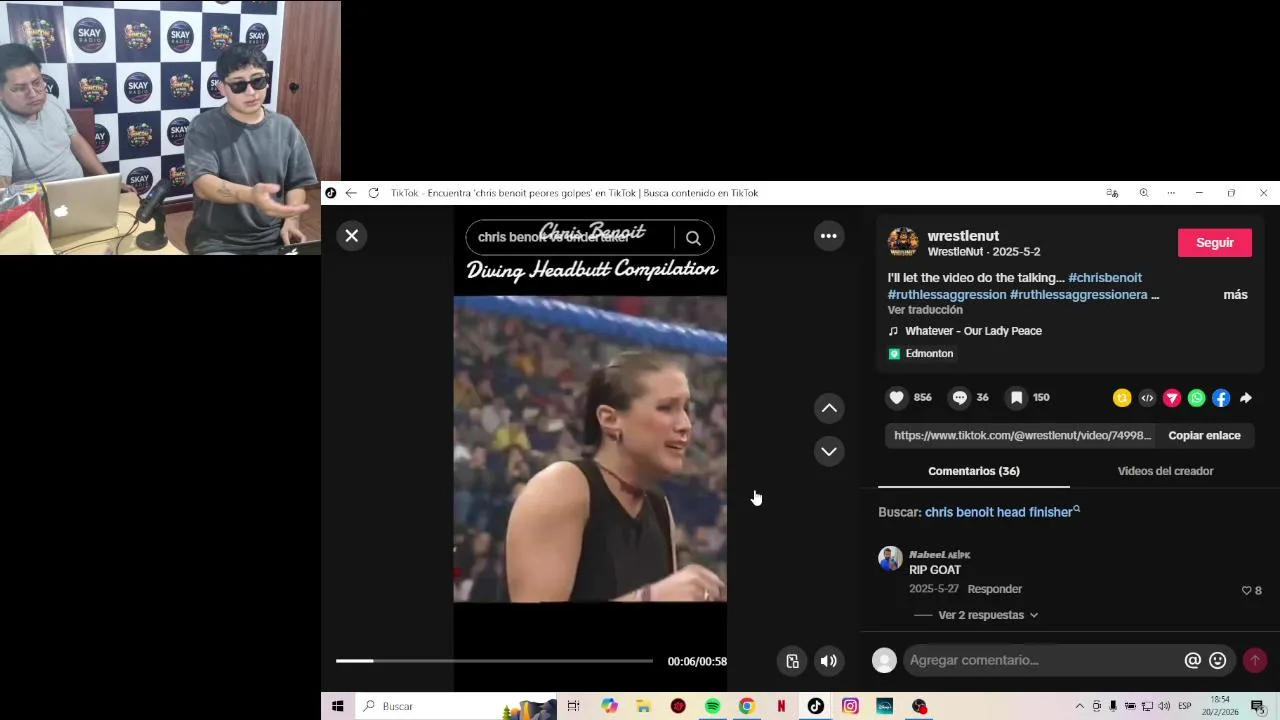Save video with bookmark icon
The width and height of the screenshot is (1280, 720).
pos(1016,398)
